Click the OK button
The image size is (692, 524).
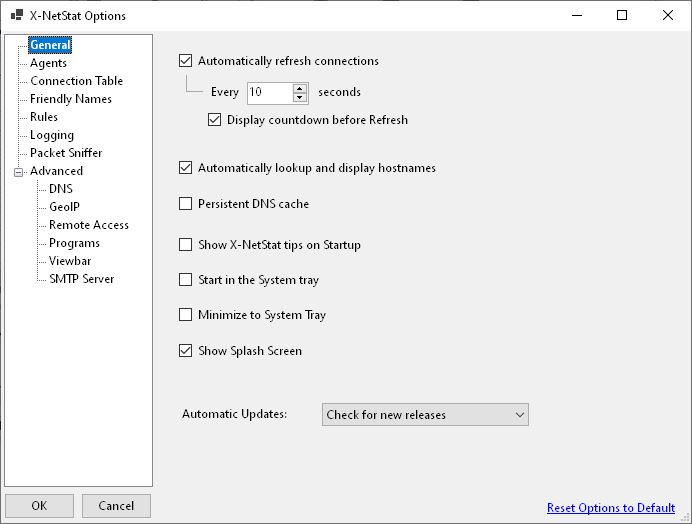[x=39, y=505]
